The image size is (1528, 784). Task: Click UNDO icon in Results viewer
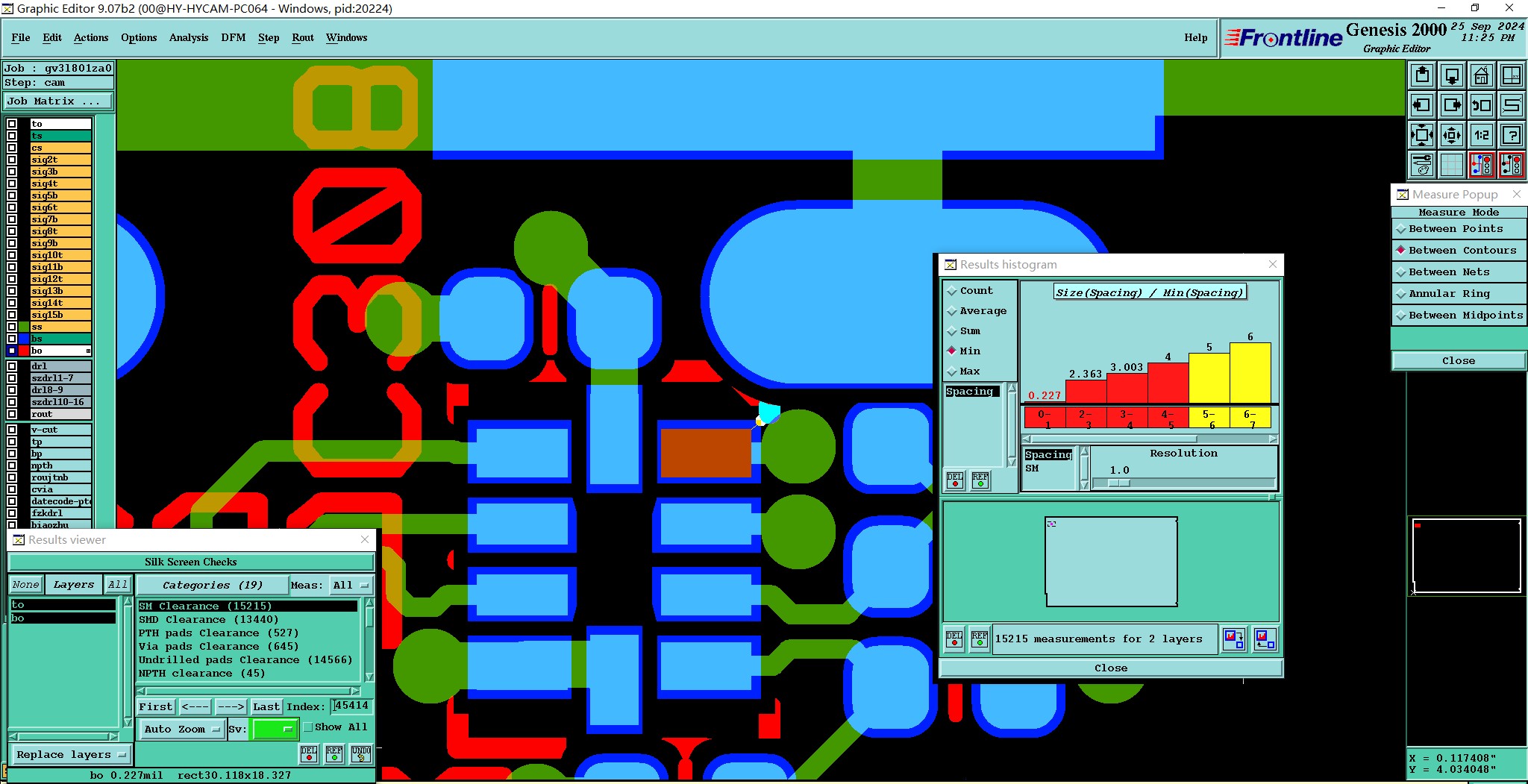(x=361, y=753)
